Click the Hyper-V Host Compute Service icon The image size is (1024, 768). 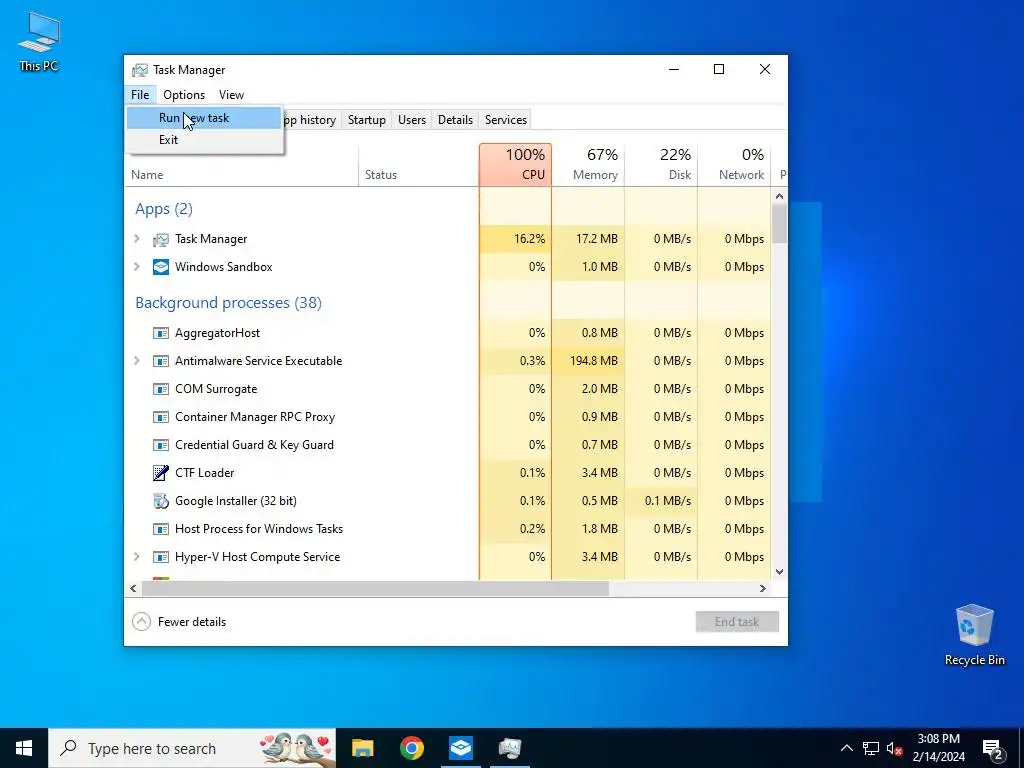(x=161, y=557)
